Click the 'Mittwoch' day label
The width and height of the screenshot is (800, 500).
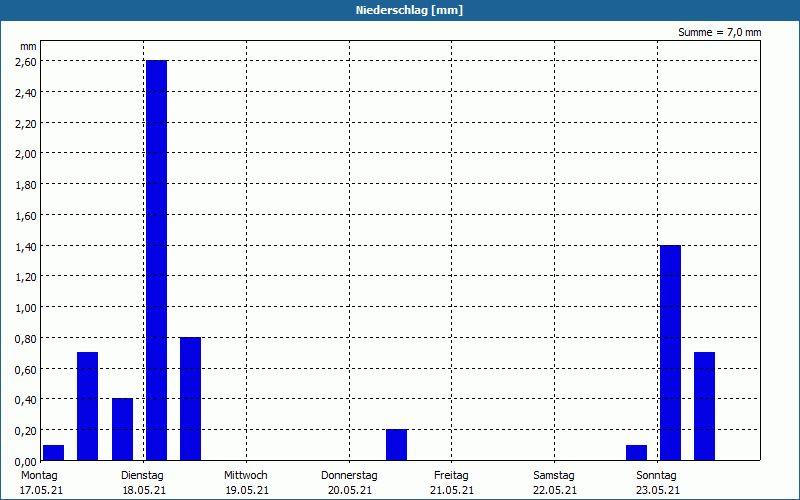point(245,475)
